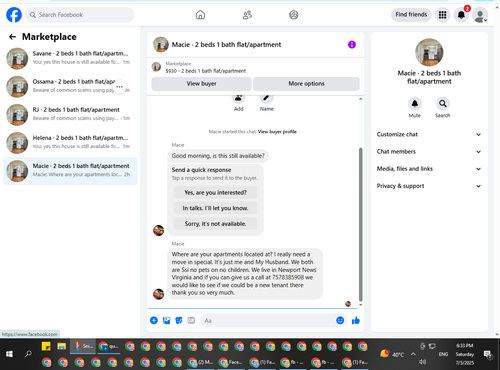Choose a sticker in the composer
The height and width of the screenshot is (370, 500).
(x=179, y=321)
